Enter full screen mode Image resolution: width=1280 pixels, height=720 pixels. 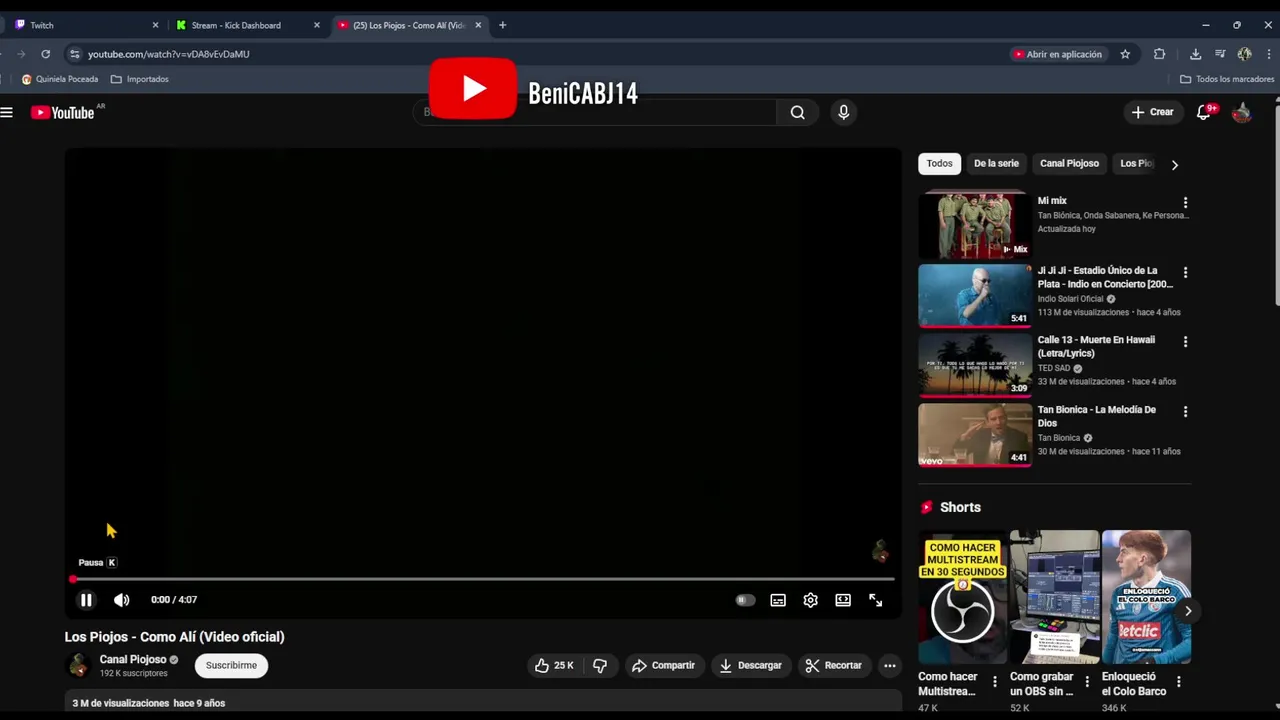(x=876, y=600)
